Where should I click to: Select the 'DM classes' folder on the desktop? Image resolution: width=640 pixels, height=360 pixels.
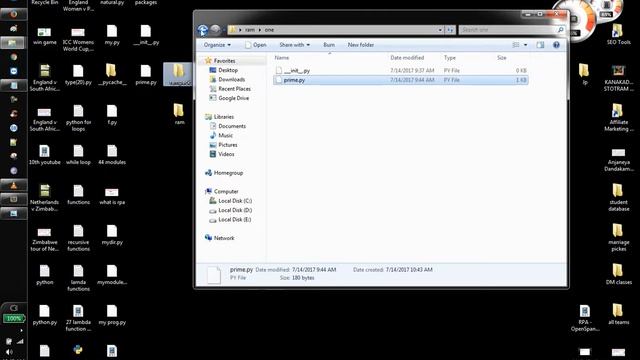(618, 274)
